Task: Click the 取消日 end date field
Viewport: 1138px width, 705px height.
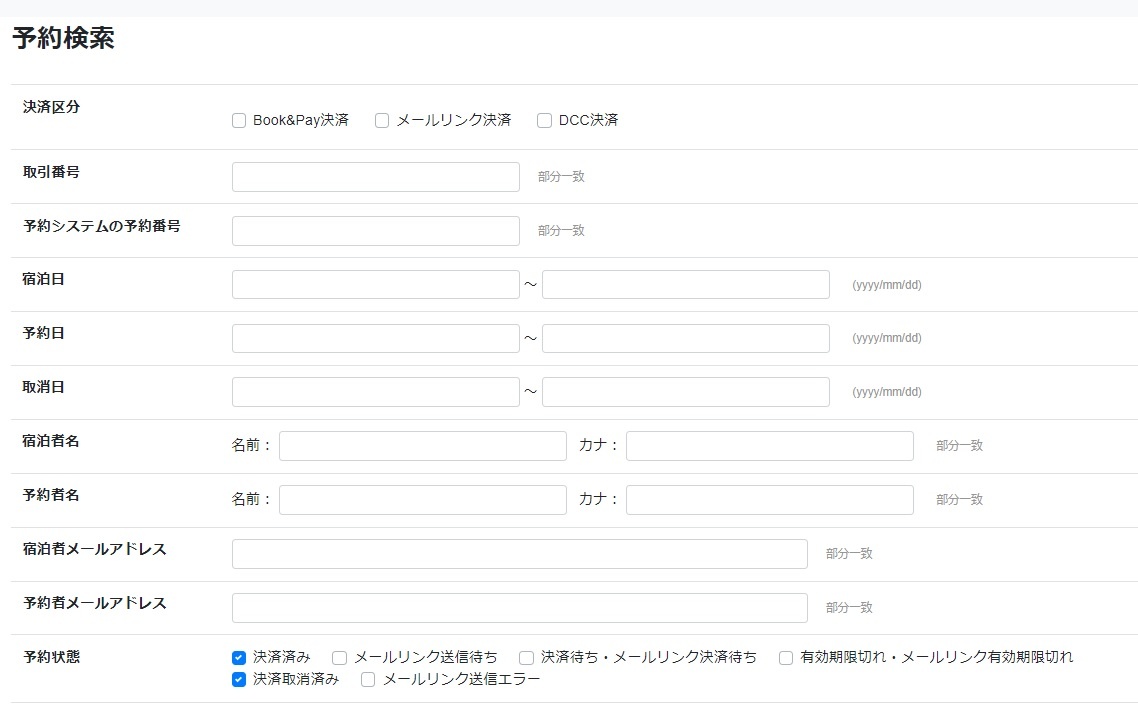Action: click(x=686, y=392)
